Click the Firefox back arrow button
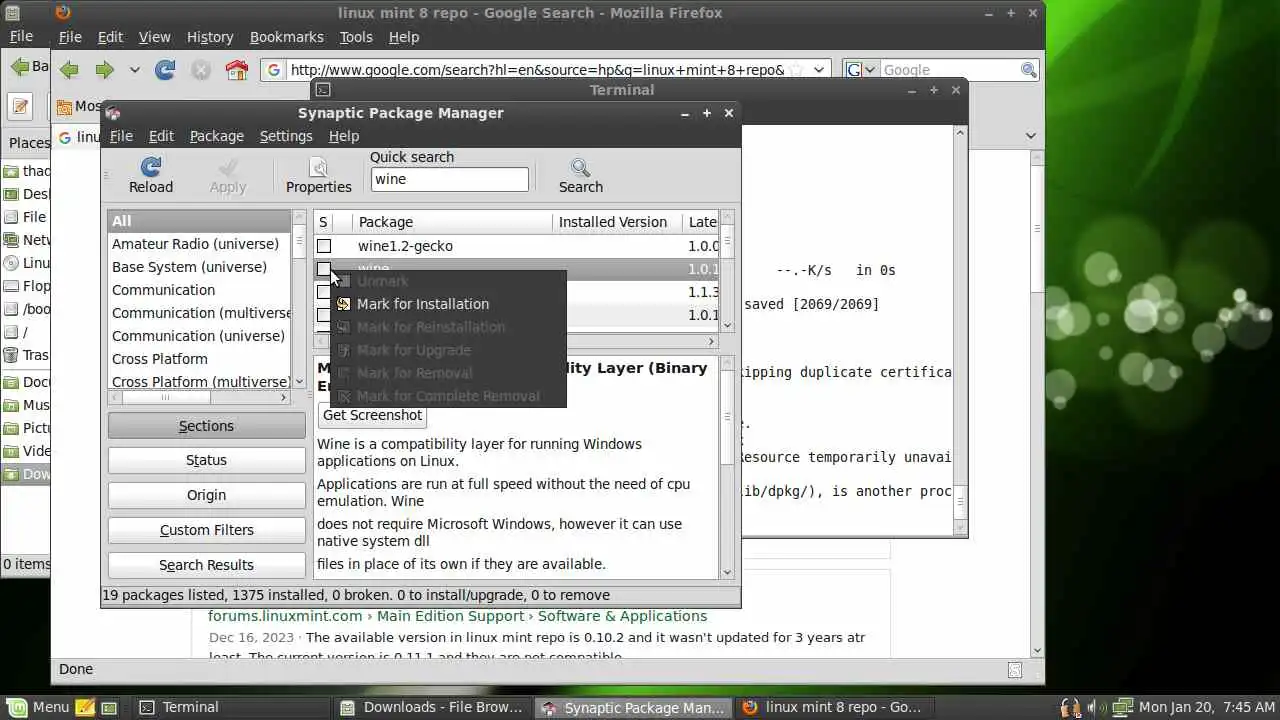The height and width of the screenshot is (720, 1280). click(x=69, y=70)
